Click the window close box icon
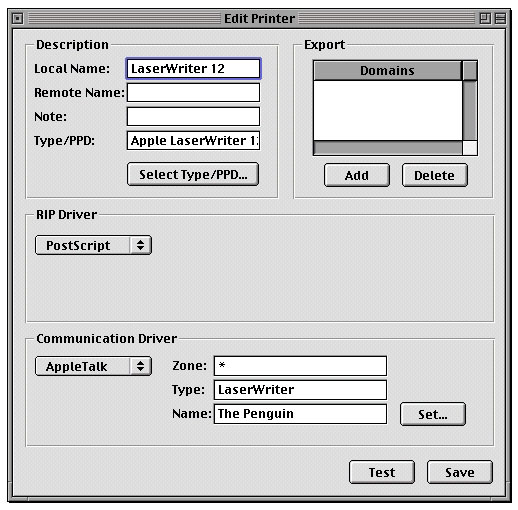Viewport: 518px width, 510px height. click(18, 18)
